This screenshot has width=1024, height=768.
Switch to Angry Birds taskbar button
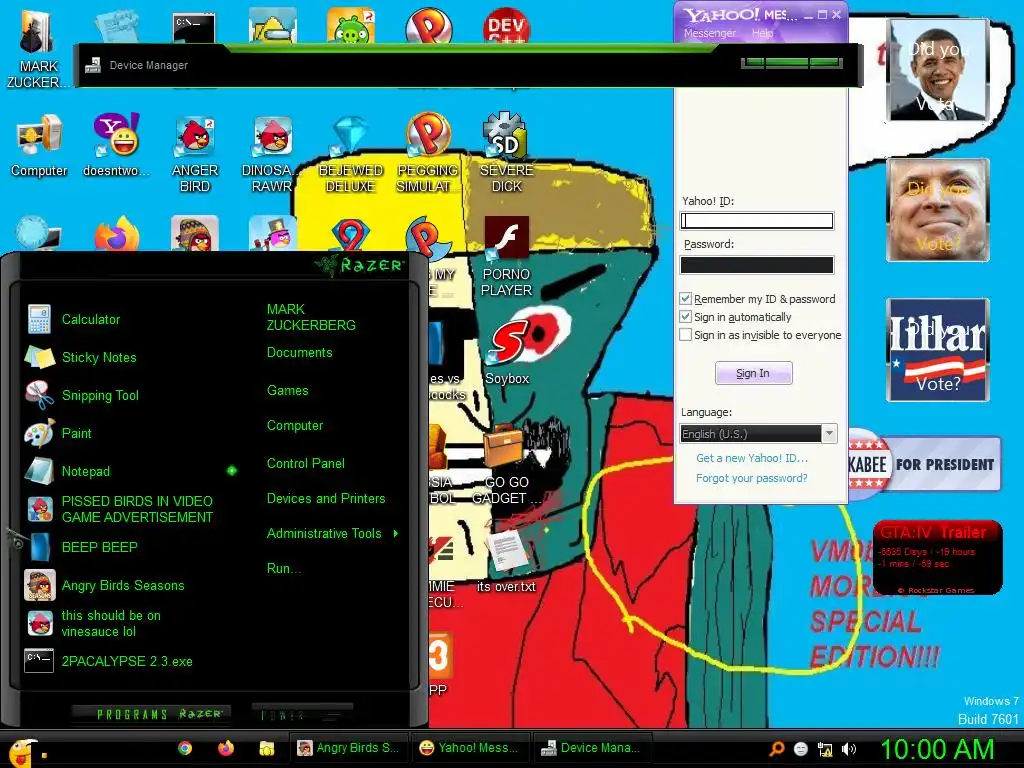349,748
